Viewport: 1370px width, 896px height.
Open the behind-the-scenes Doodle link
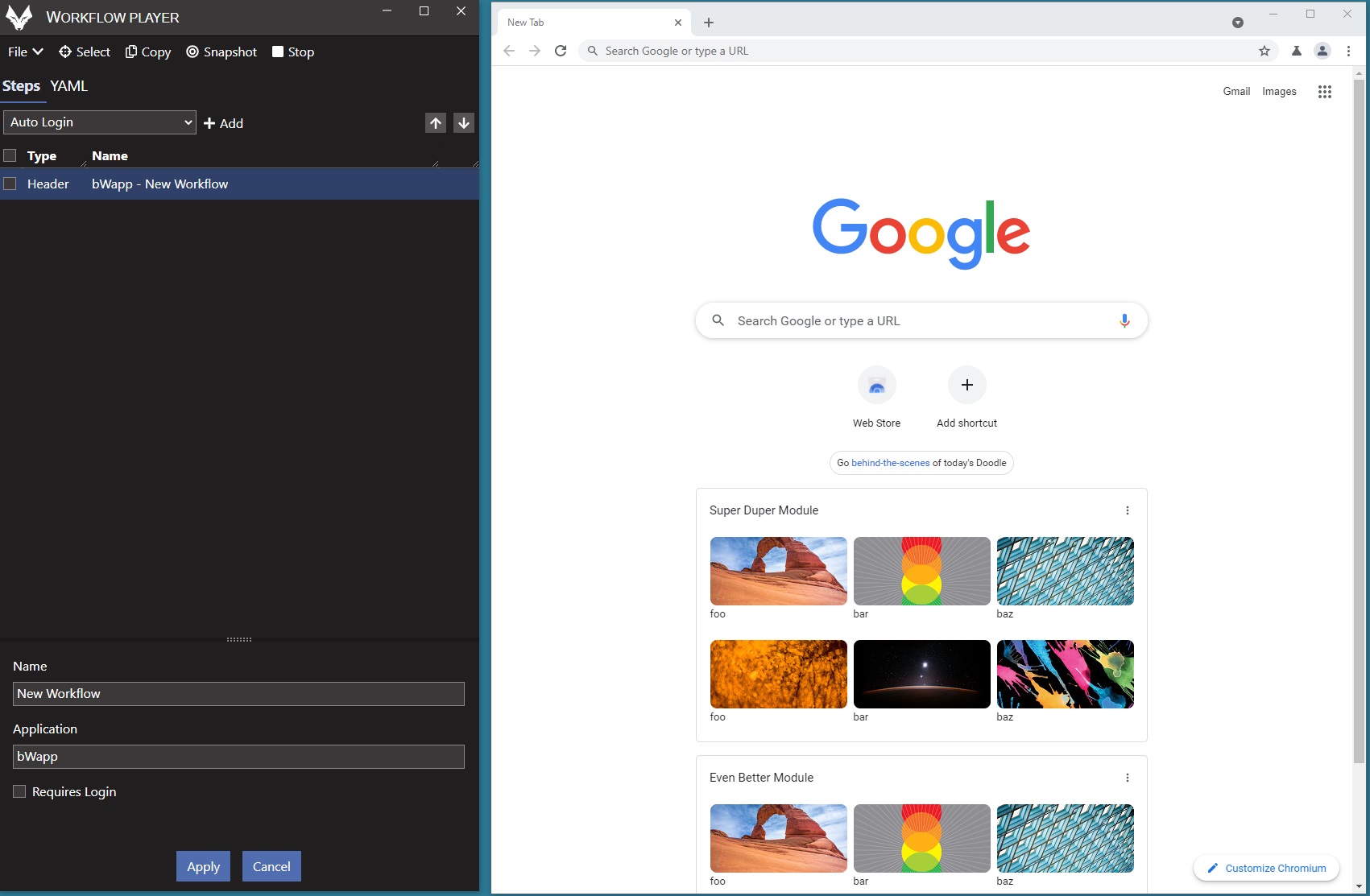pos(890,463)
